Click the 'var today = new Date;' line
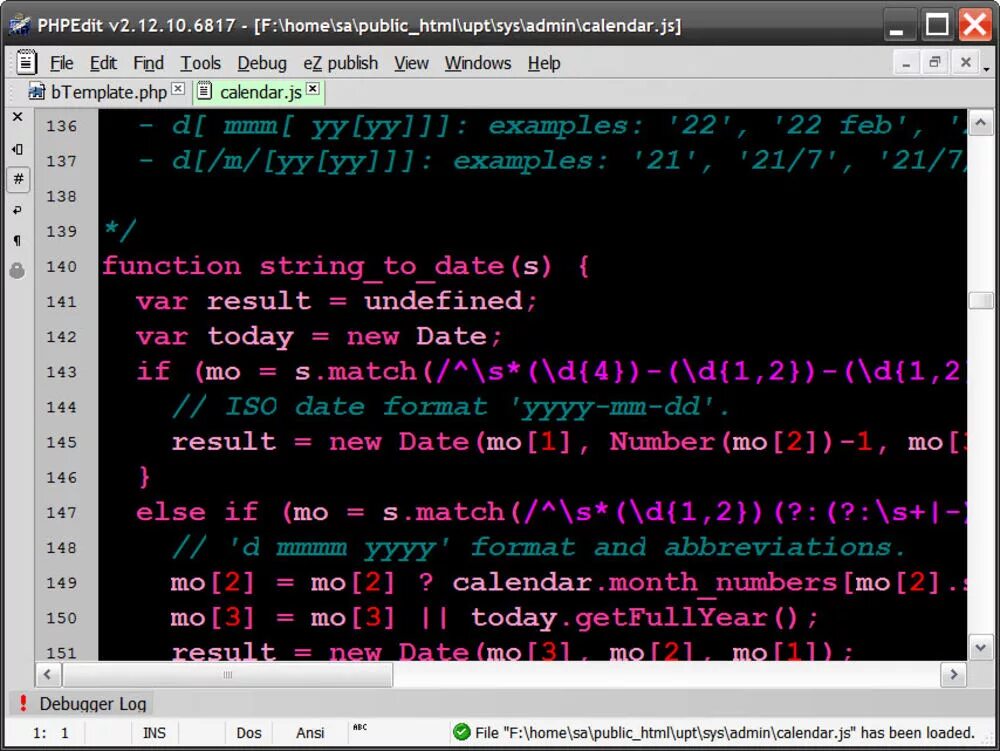Image resolution: width=1000 pixels, height=751 pixels. coord(319,336)
